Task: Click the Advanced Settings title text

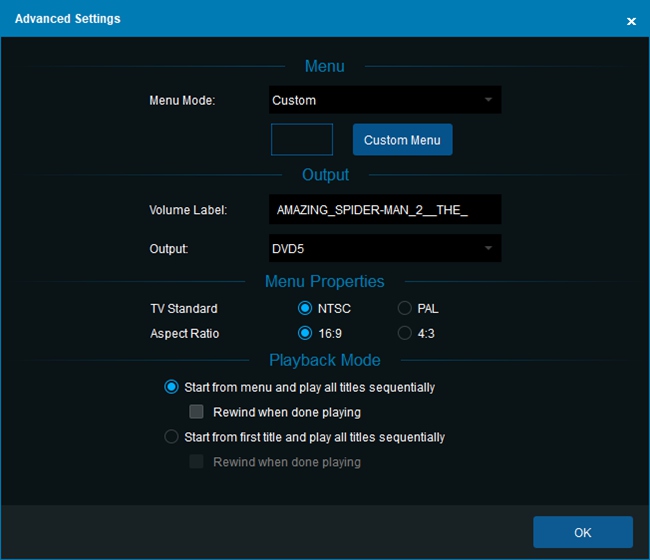Action: click(68, 19)
